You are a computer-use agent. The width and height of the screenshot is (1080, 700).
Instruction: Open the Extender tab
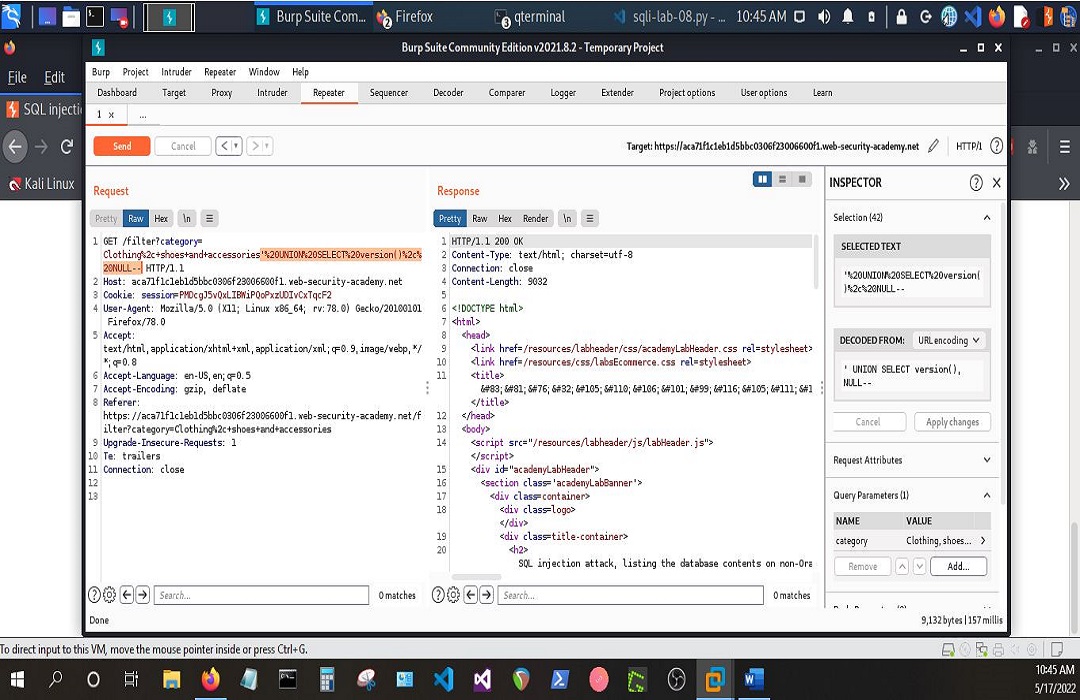(617, 92)
